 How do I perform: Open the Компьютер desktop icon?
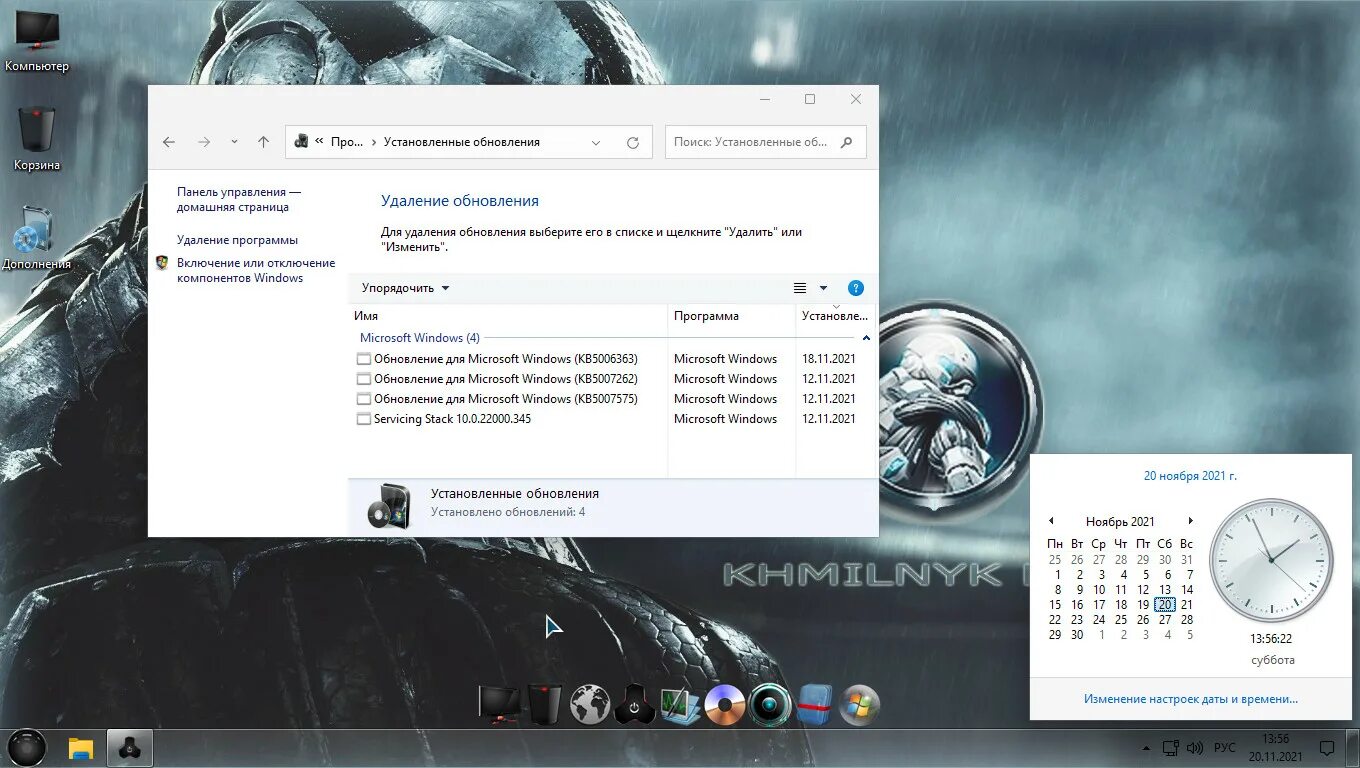[x=37, y=42]
